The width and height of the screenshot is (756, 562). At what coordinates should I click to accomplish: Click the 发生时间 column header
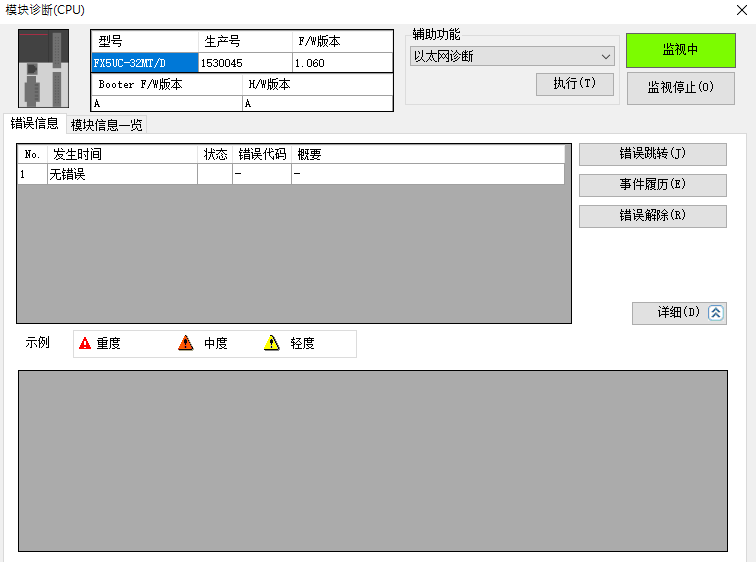pos(120,154)
